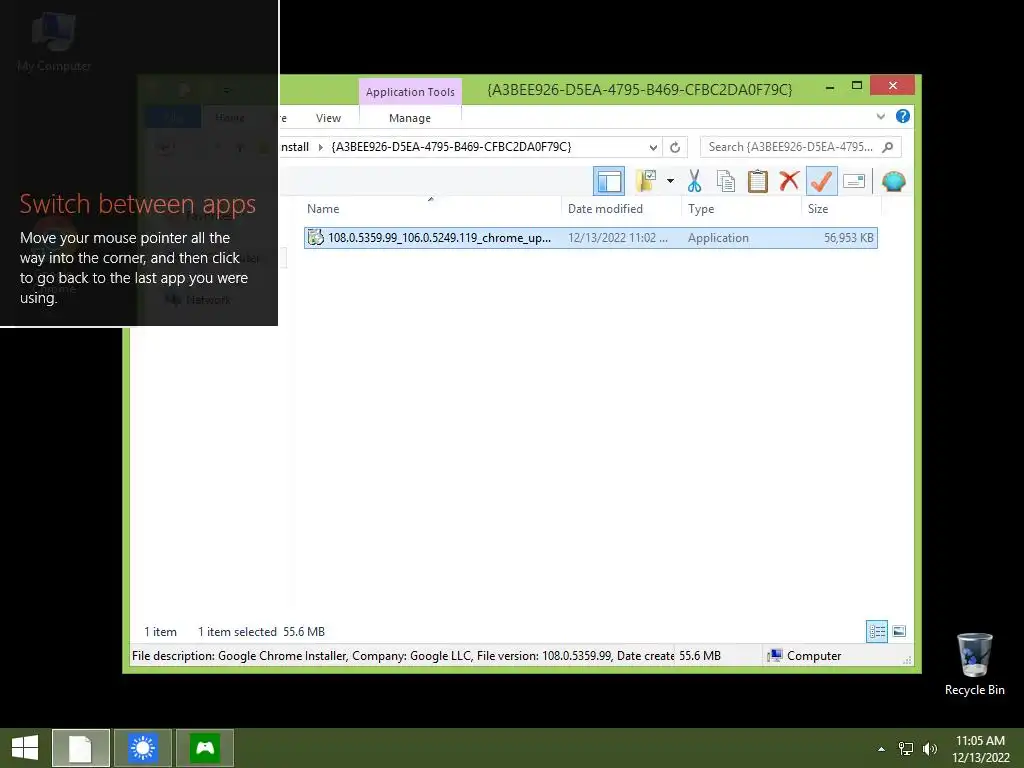Minimize the Explorer window

(x=829, y=87)
